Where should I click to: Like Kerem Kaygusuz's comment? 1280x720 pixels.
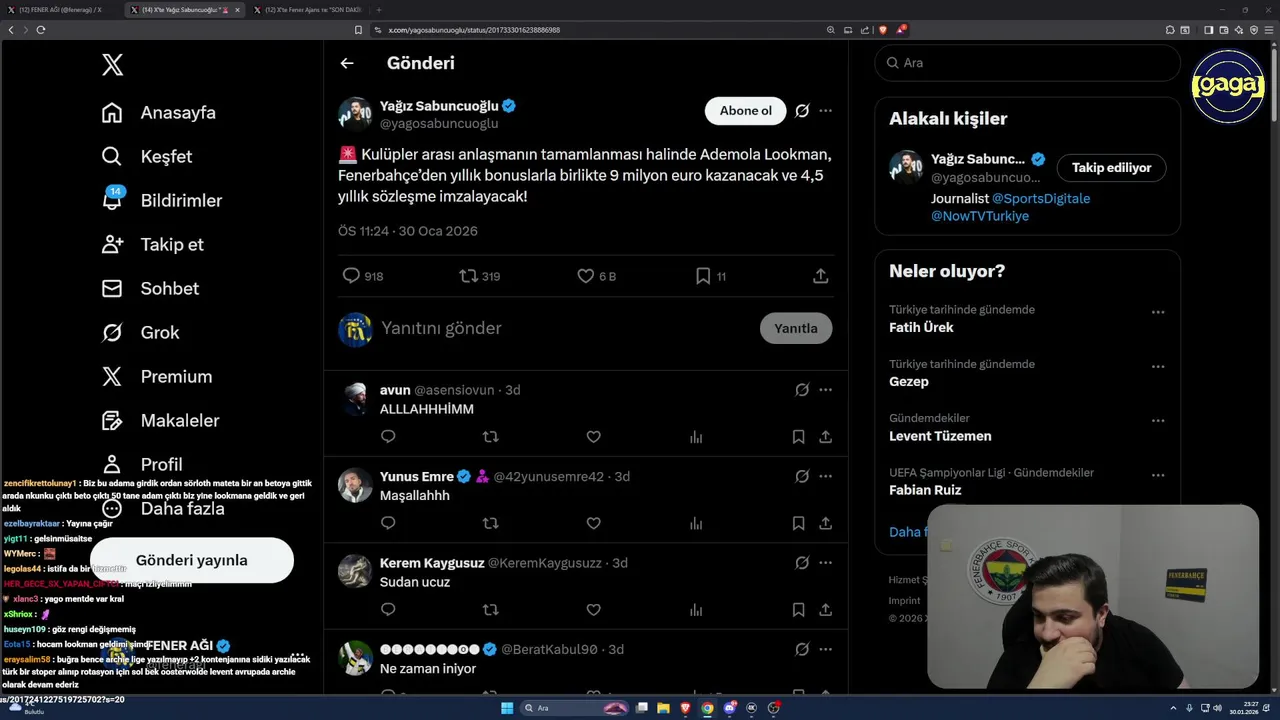(593, 609)
